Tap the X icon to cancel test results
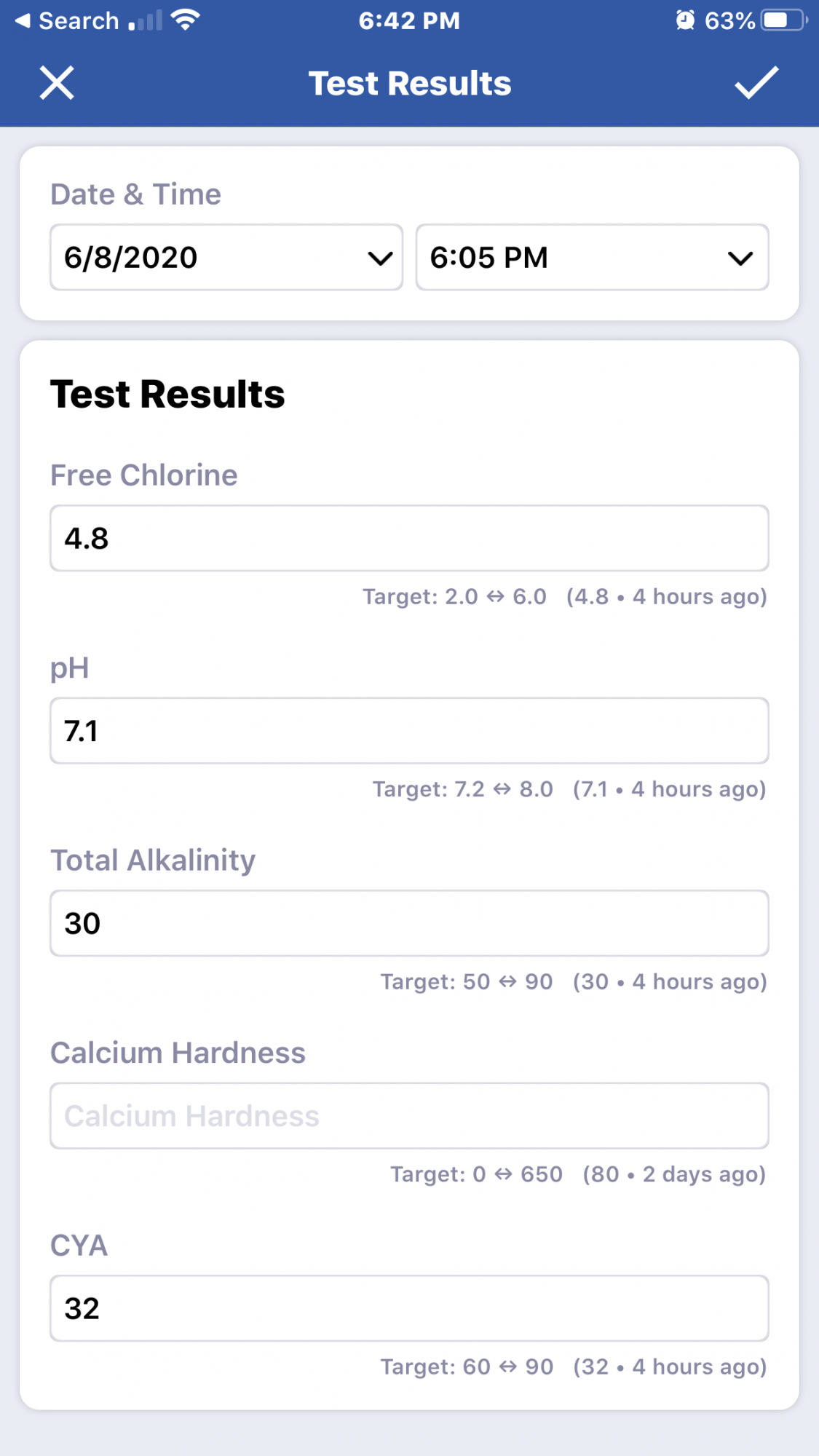 pyautogui.click(x=57, y=82)
